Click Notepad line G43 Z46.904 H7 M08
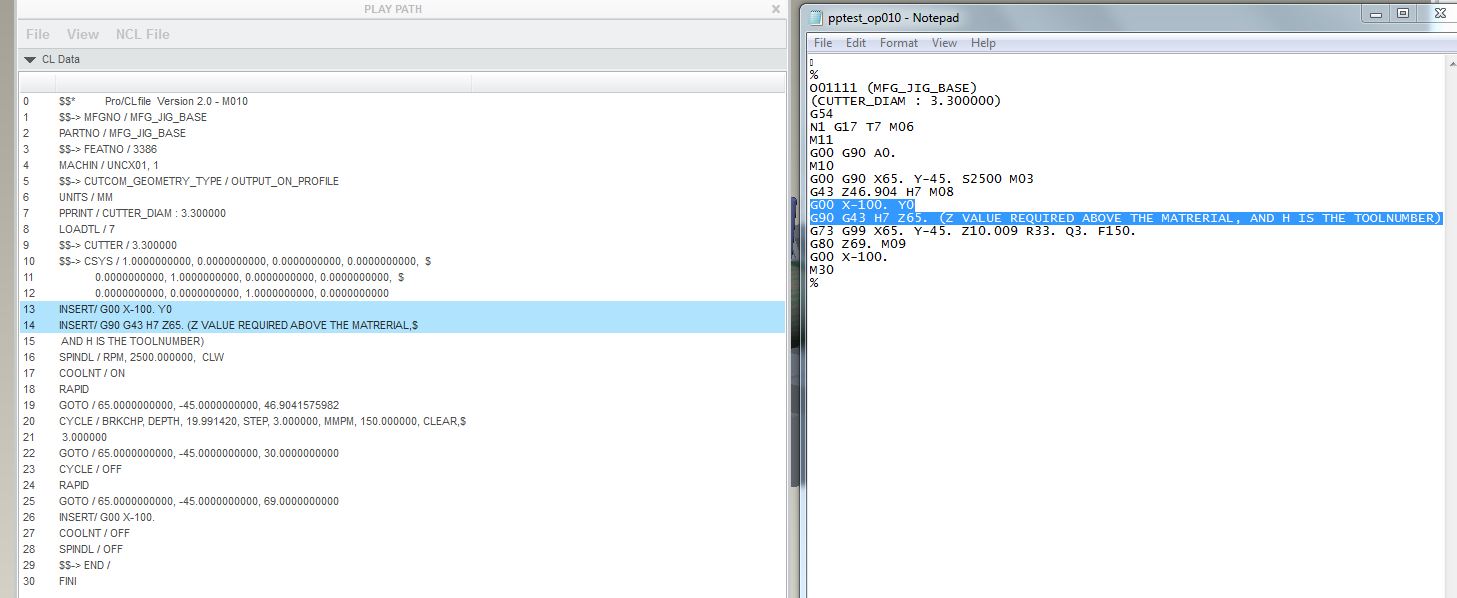1457x598 pixels. 882,192
